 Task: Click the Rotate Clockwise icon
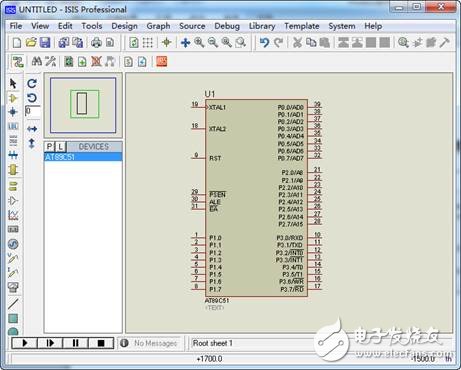[32, 83]
